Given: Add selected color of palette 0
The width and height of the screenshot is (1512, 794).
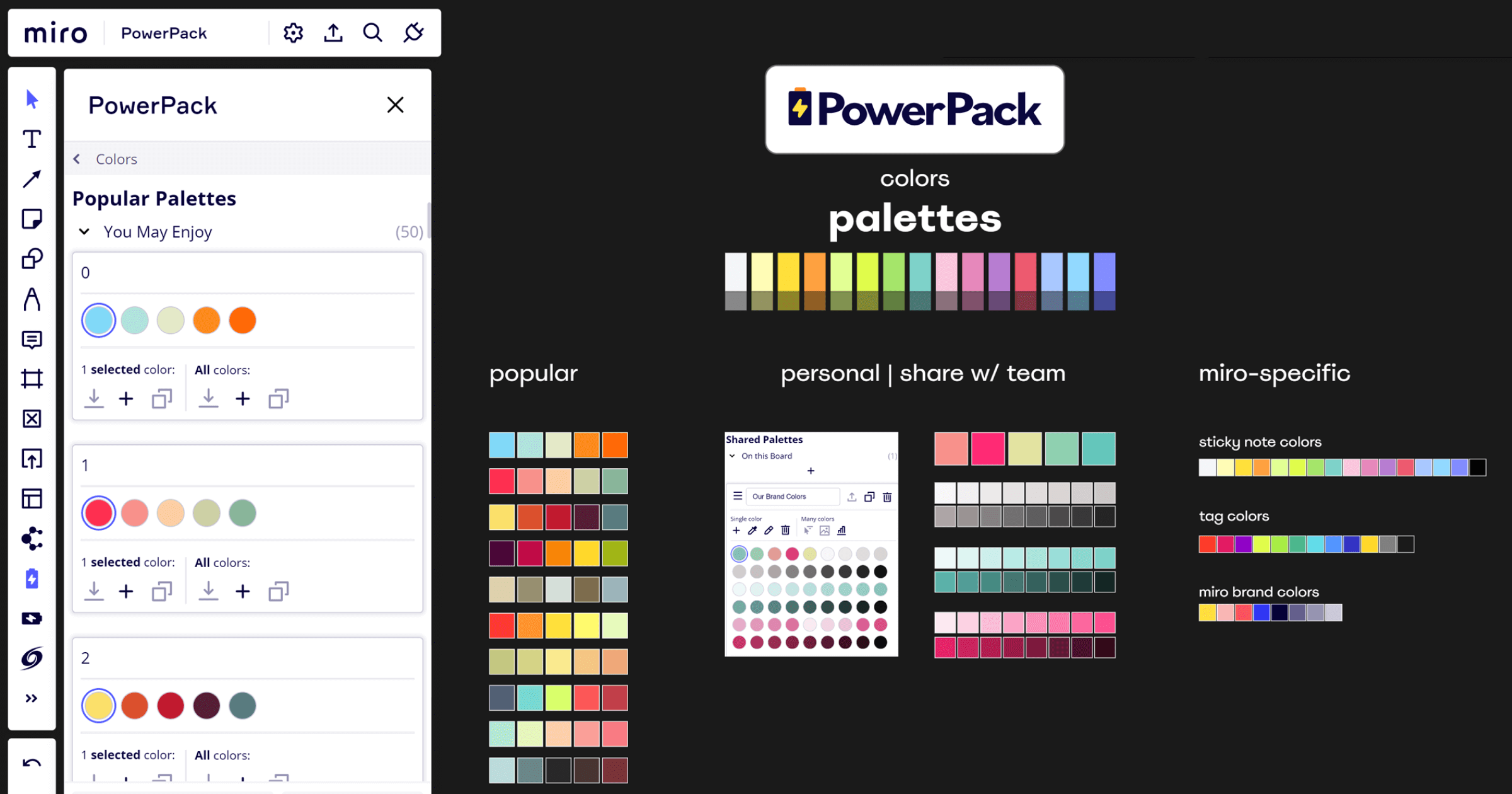Looking at the screenshot, I should point(126,398).
